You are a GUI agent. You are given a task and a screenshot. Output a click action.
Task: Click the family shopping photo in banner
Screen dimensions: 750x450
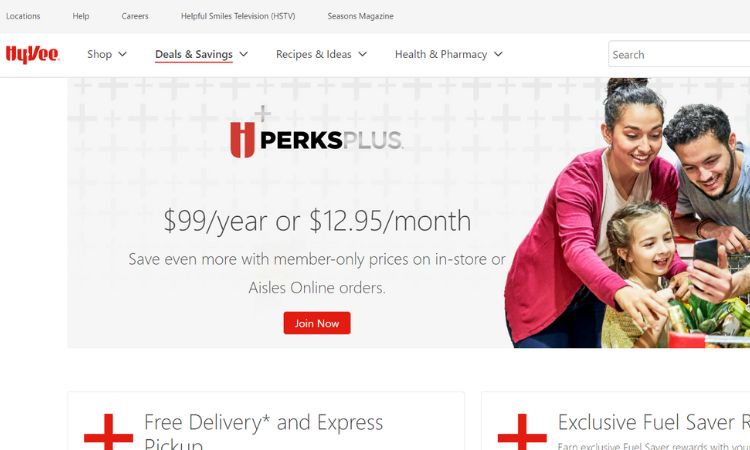(628, 213)
